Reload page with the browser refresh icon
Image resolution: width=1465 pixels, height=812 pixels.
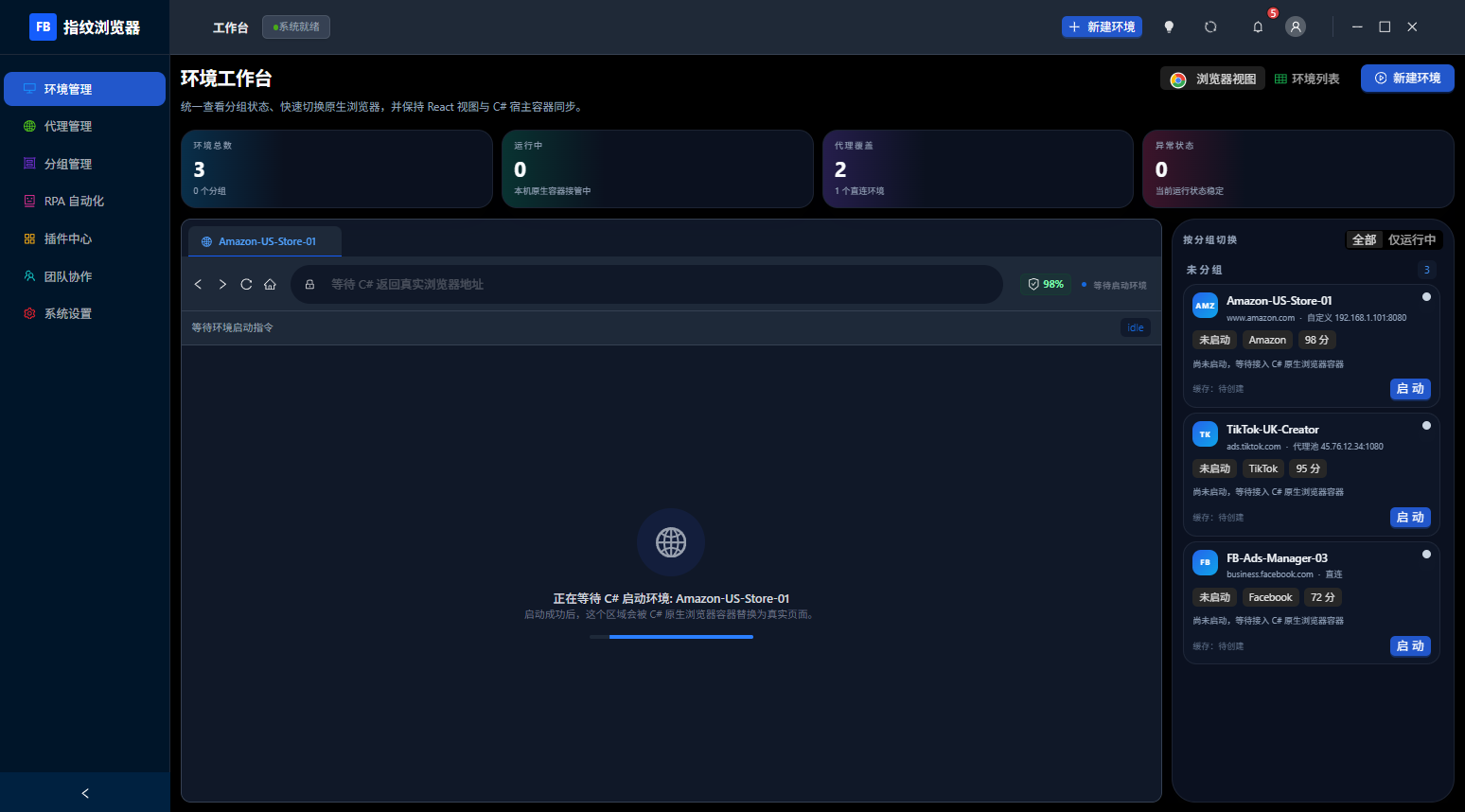(x=246, y=284)
